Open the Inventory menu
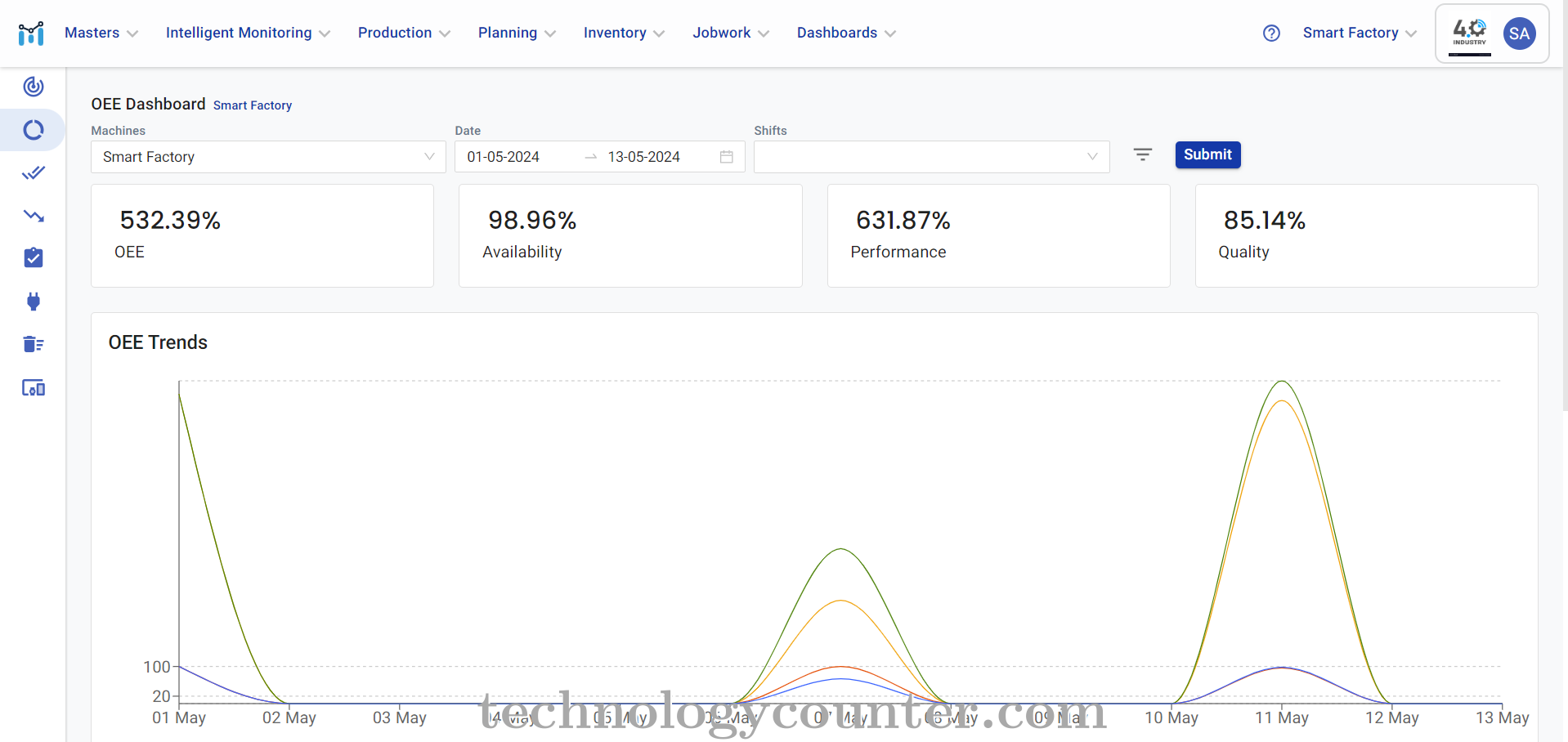The height and width of the screenshot is (742, 1568). point(624,33)
